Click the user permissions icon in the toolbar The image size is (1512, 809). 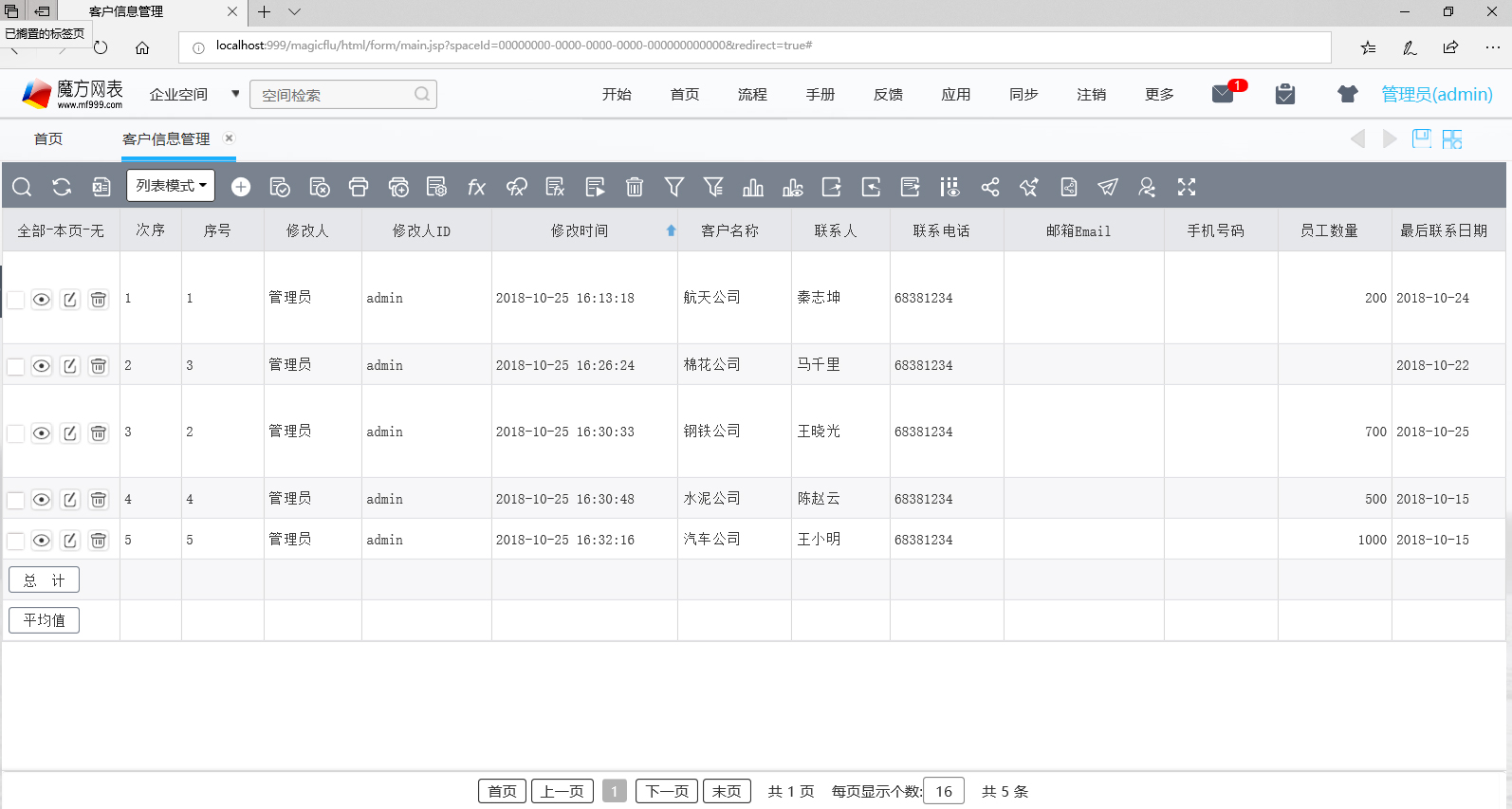point(1147,187)
